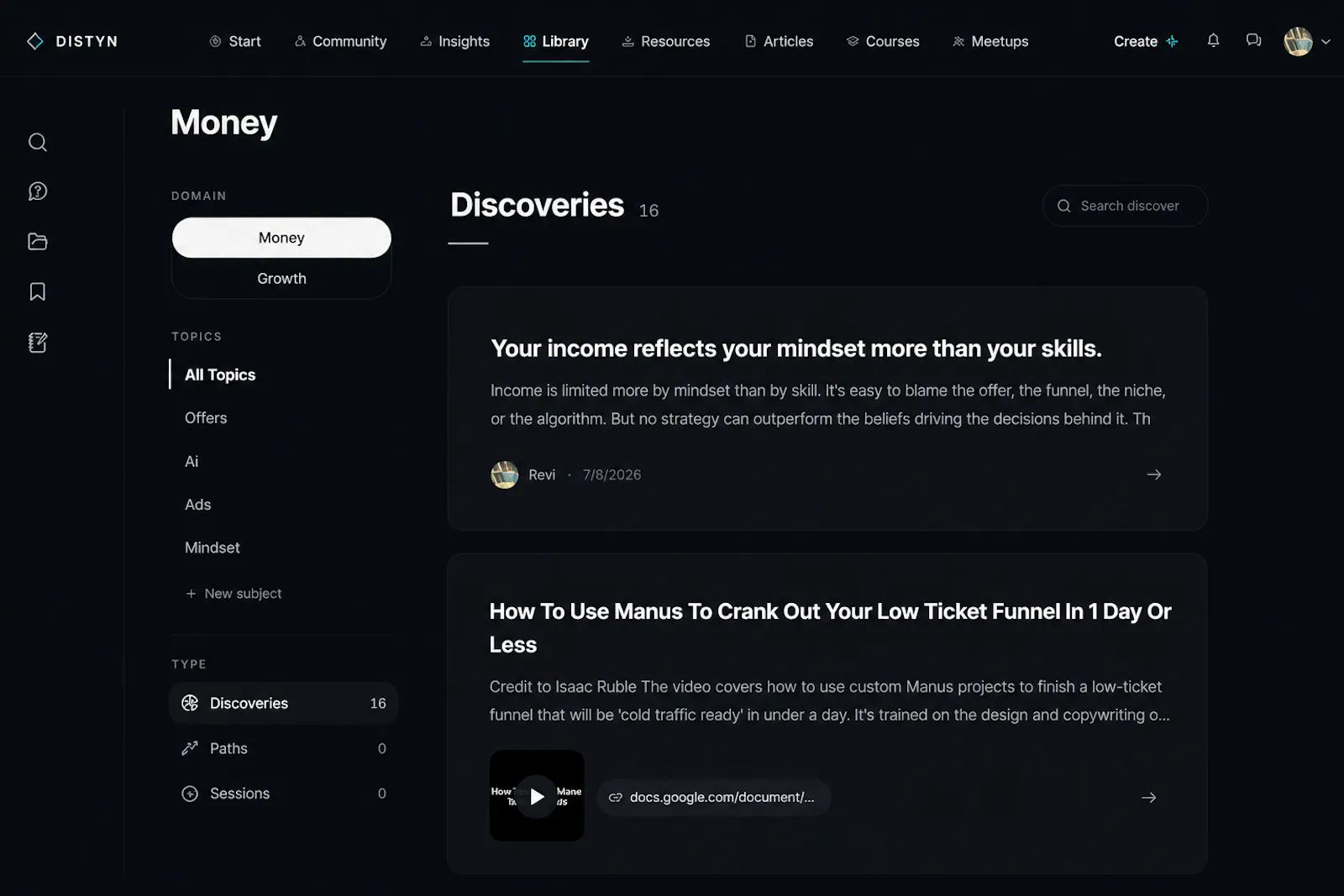Image resolution: width=1344 pixels, height=896 pixels.
Task: Open the Articles tab
Action: point(779,41)
